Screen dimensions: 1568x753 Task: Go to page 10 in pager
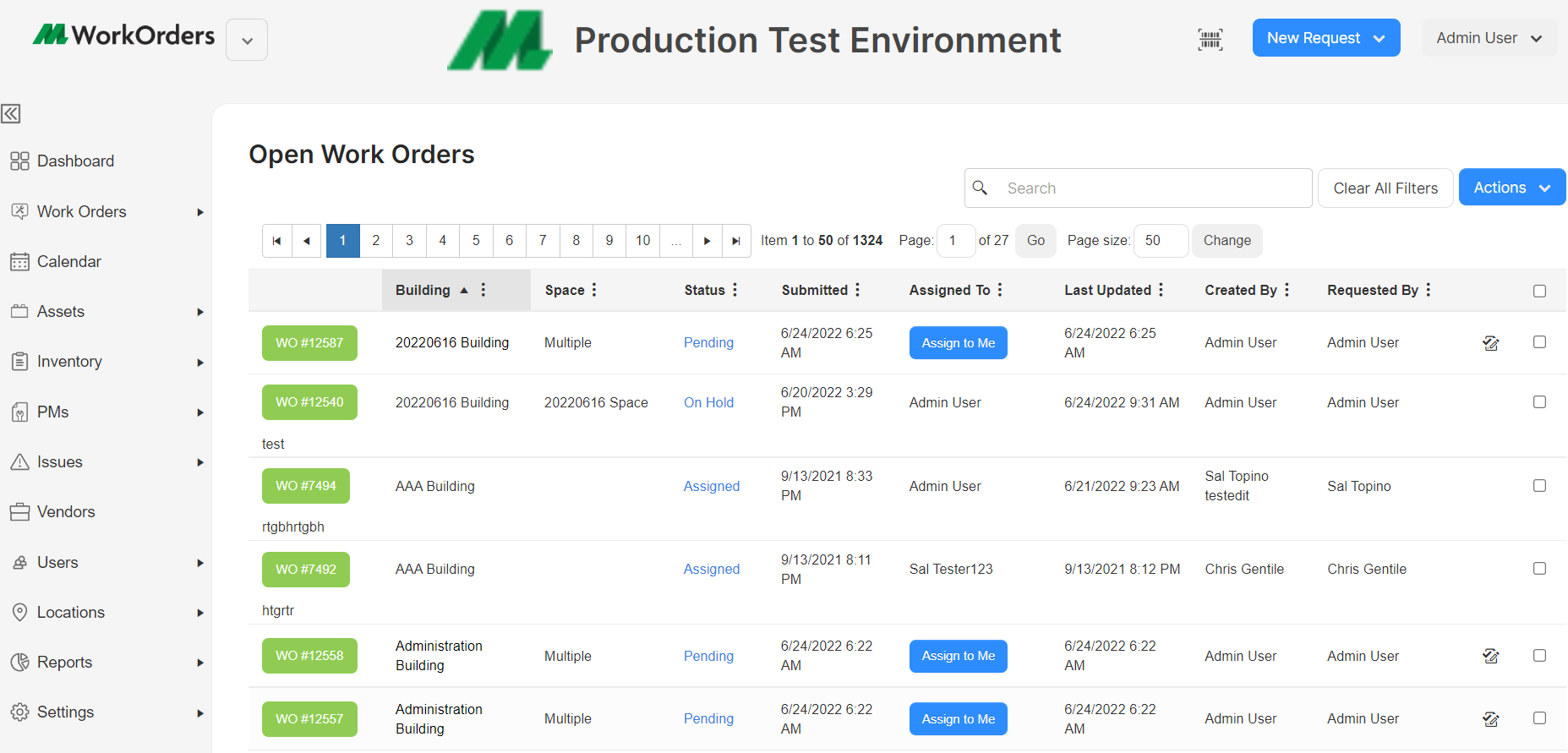coord(643,241)
